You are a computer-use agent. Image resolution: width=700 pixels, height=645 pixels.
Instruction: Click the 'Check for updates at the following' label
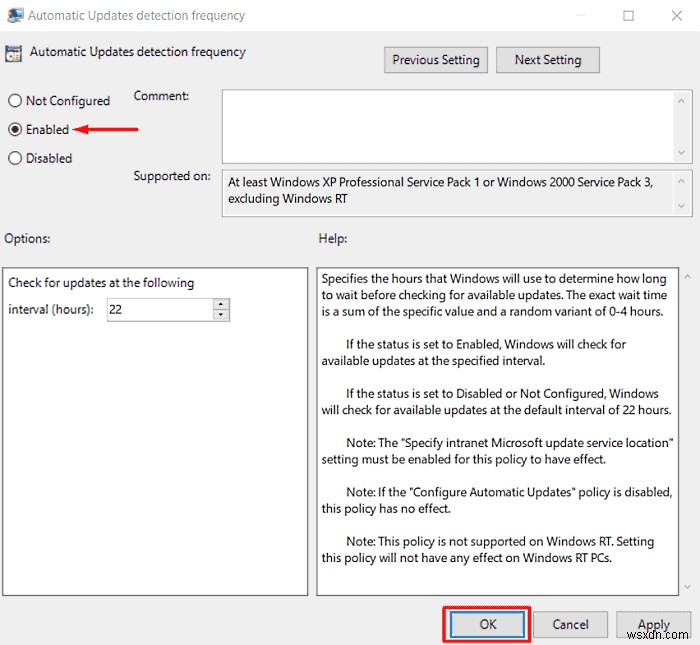(101, 283)
